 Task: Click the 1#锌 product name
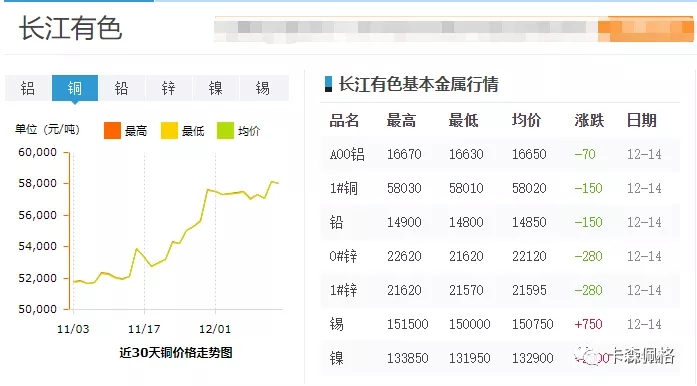coord(343,290)
